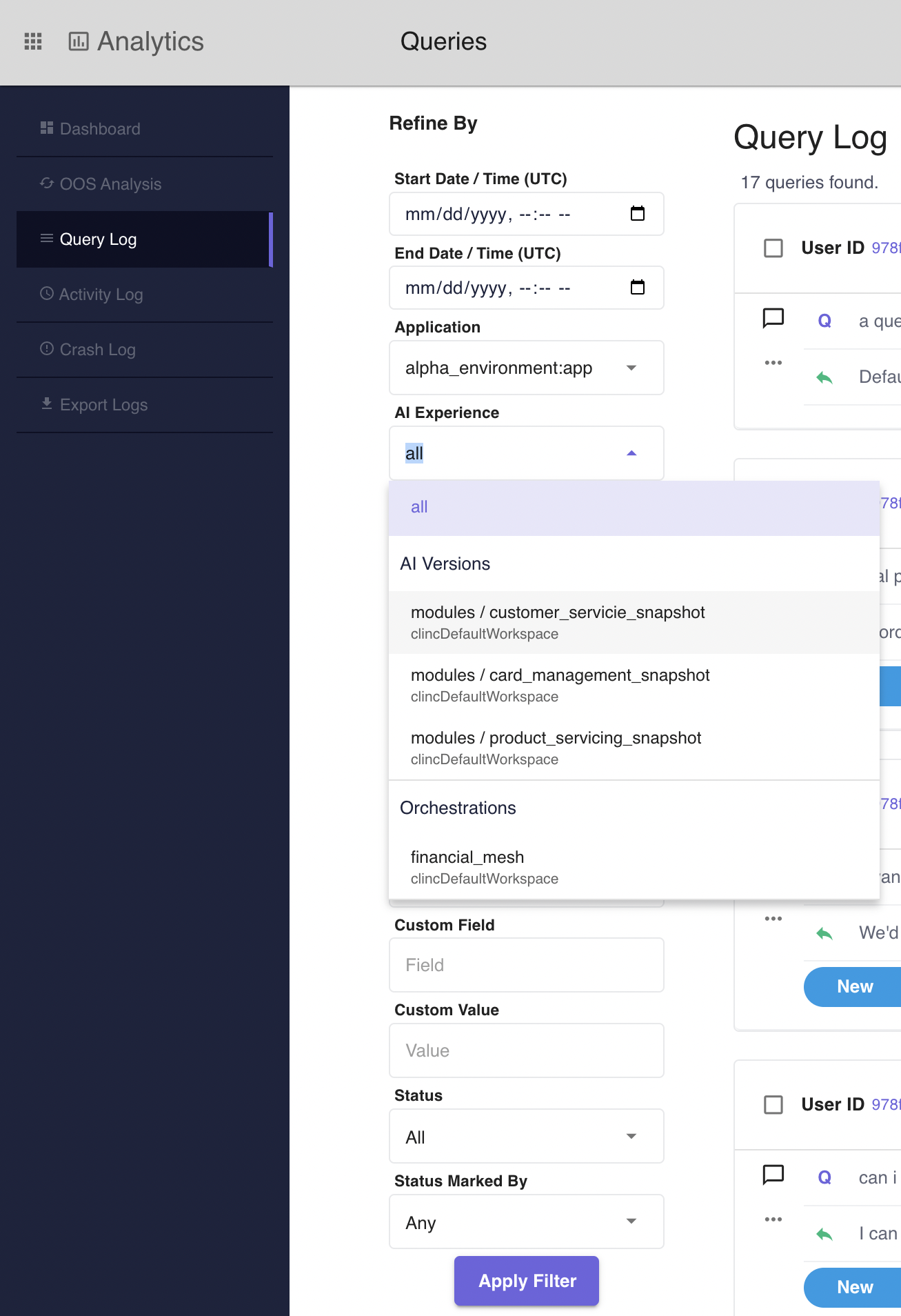Select modules / card_management_snapshot option
This screenshot has width=901, height=1316.
[x=634, y=685]
